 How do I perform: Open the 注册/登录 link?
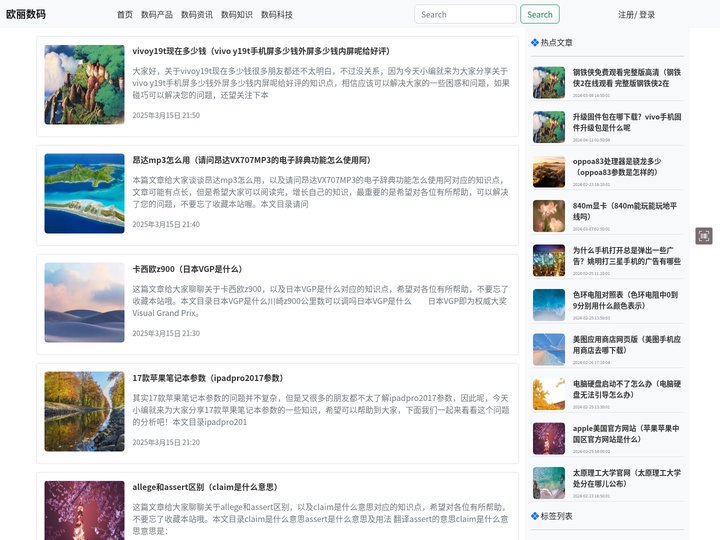click(636, 15)
